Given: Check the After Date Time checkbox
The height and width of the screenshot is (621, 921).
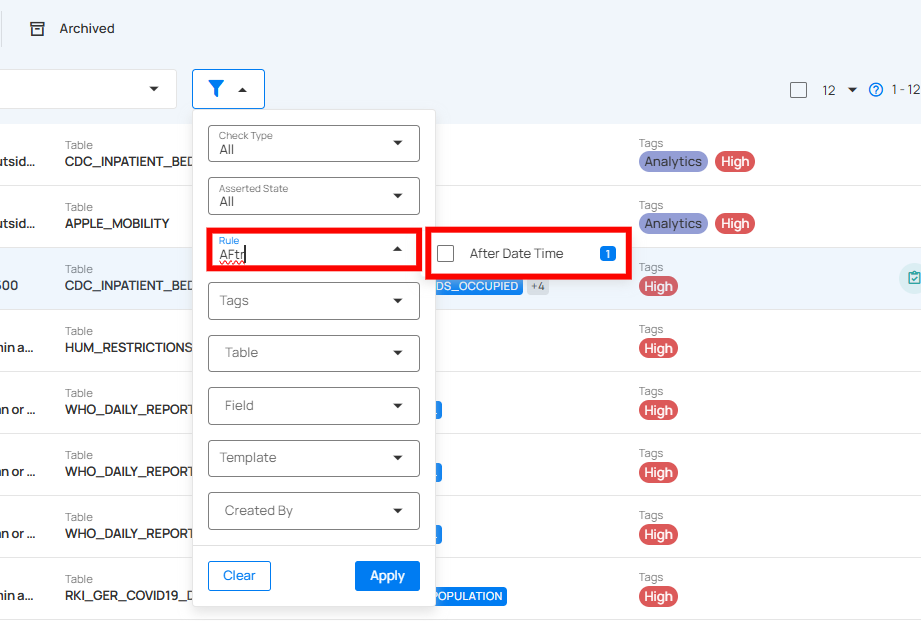Looking at the screenshot, I should pyautogui.click(x=446, y=254).
